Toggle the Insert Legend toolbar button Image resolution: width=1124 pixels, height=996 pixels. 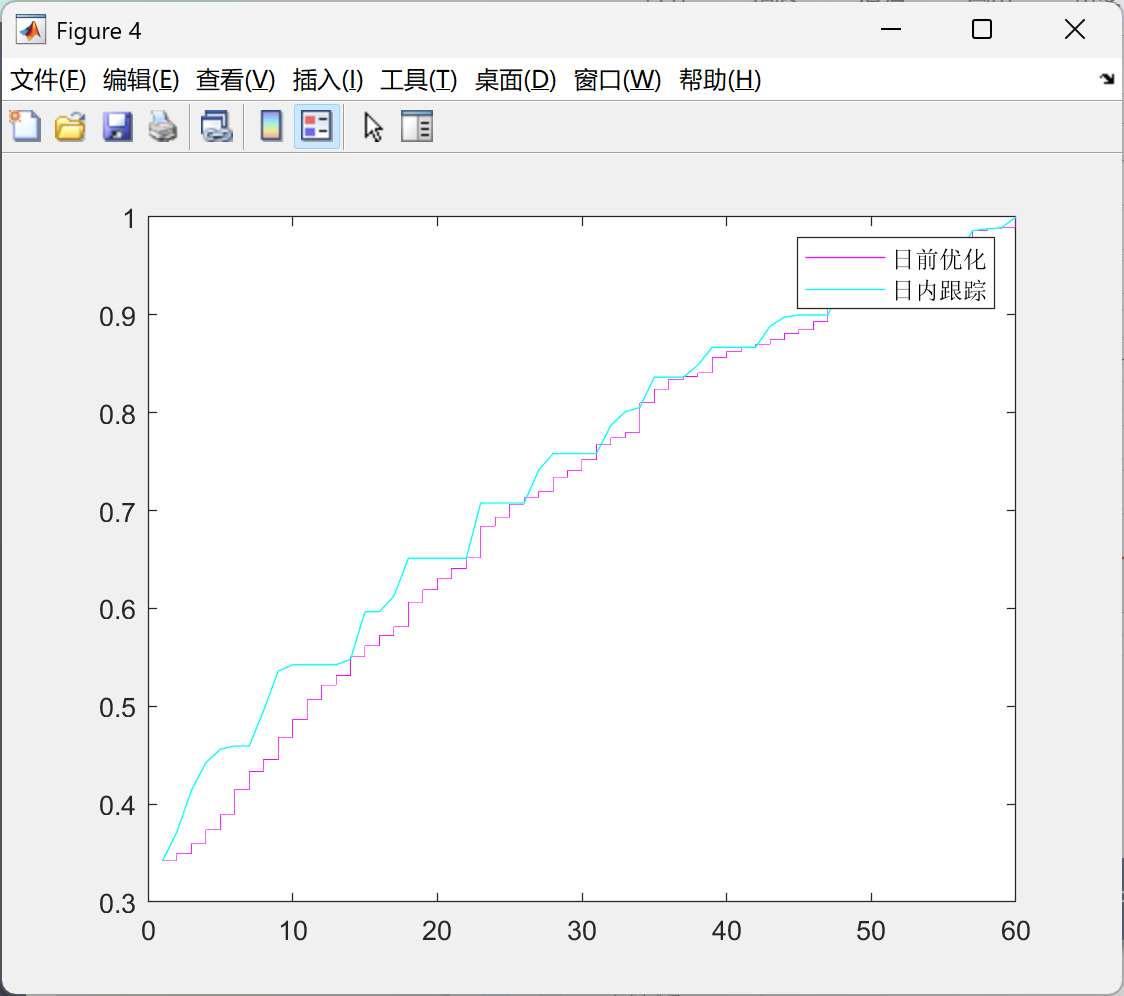[316, 126]
